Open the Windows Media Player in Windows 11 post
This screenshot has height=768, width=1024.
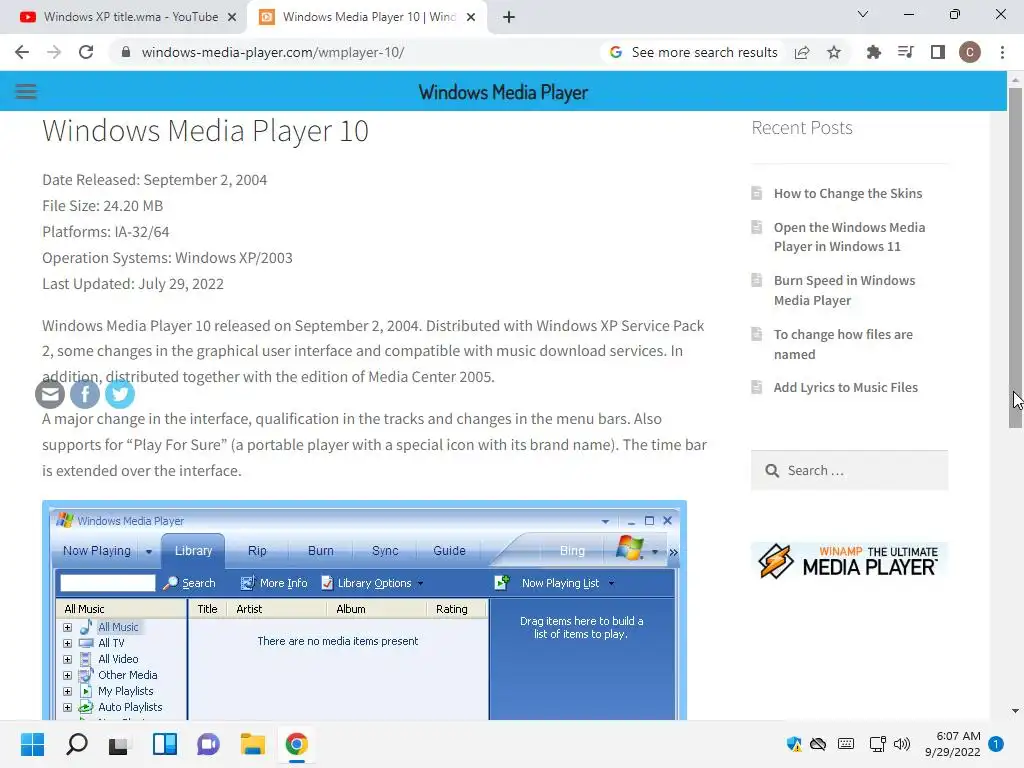click(849, 237)
